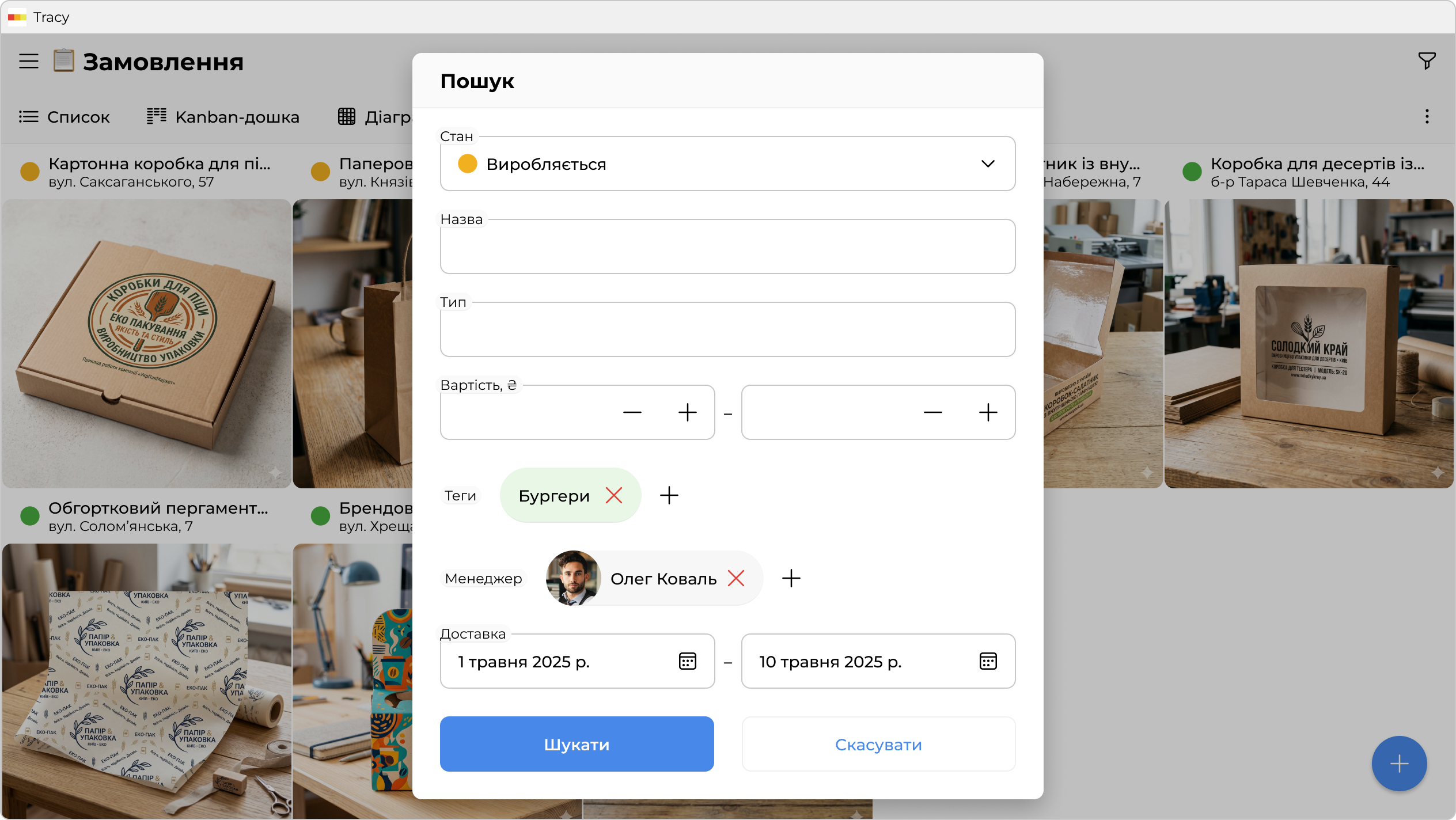Open the pizza box order thumbnail

tap(147, 344)
